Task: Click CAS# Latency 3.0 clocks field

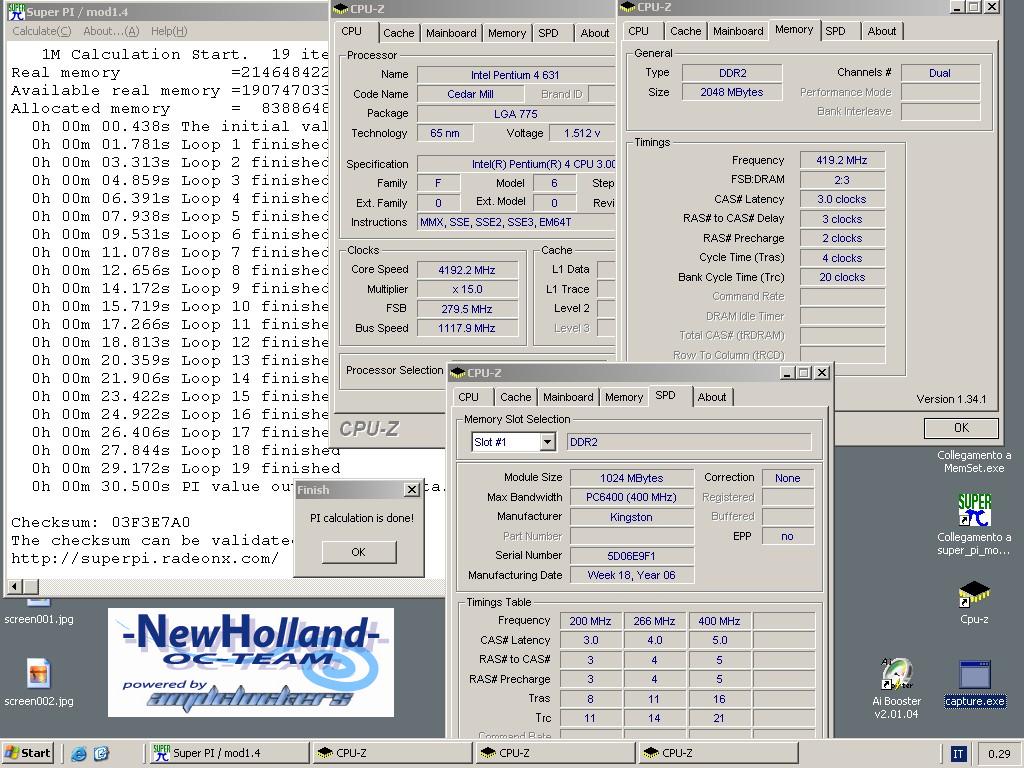Action: (842, 199)
